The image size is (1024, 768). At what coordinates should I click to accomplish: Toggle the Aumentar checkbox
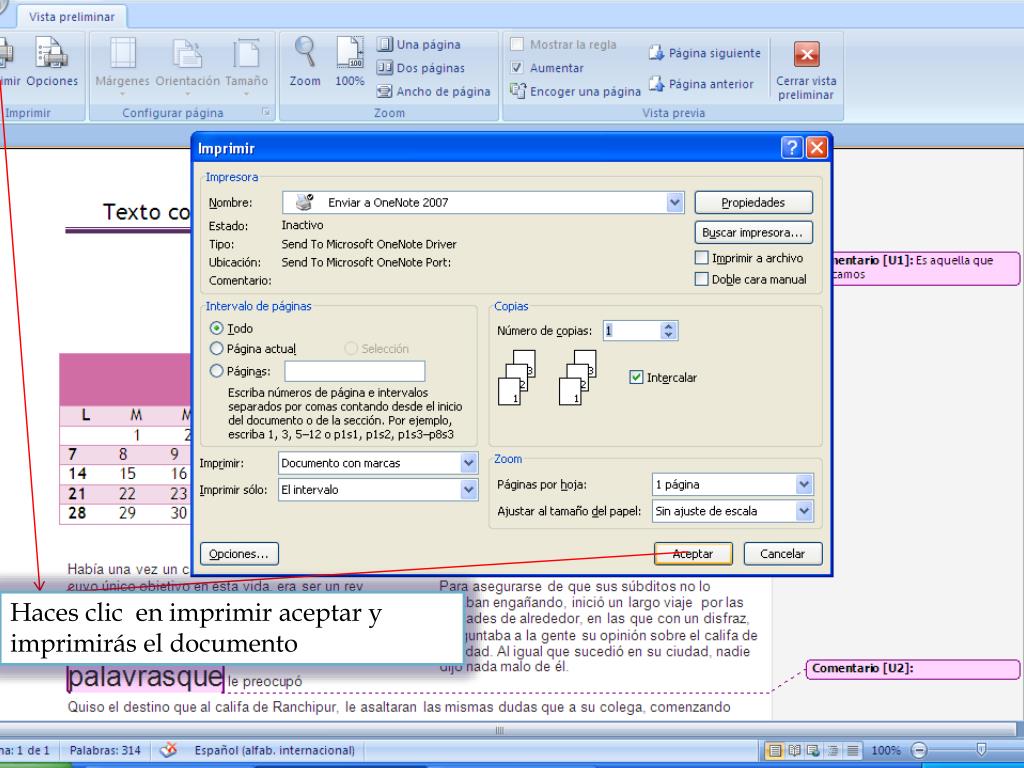pos(517,67)
